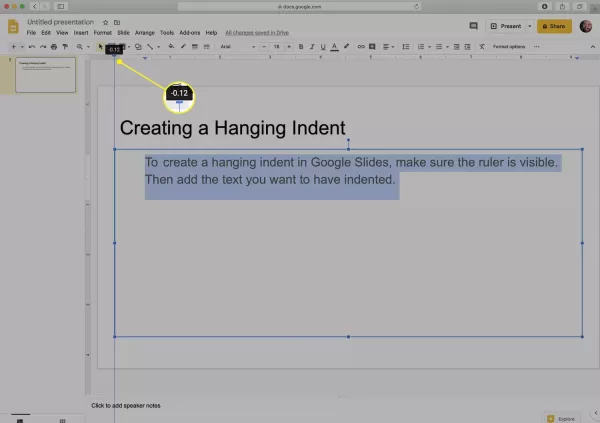Add a comment from the toolbar

click(372, 47)
